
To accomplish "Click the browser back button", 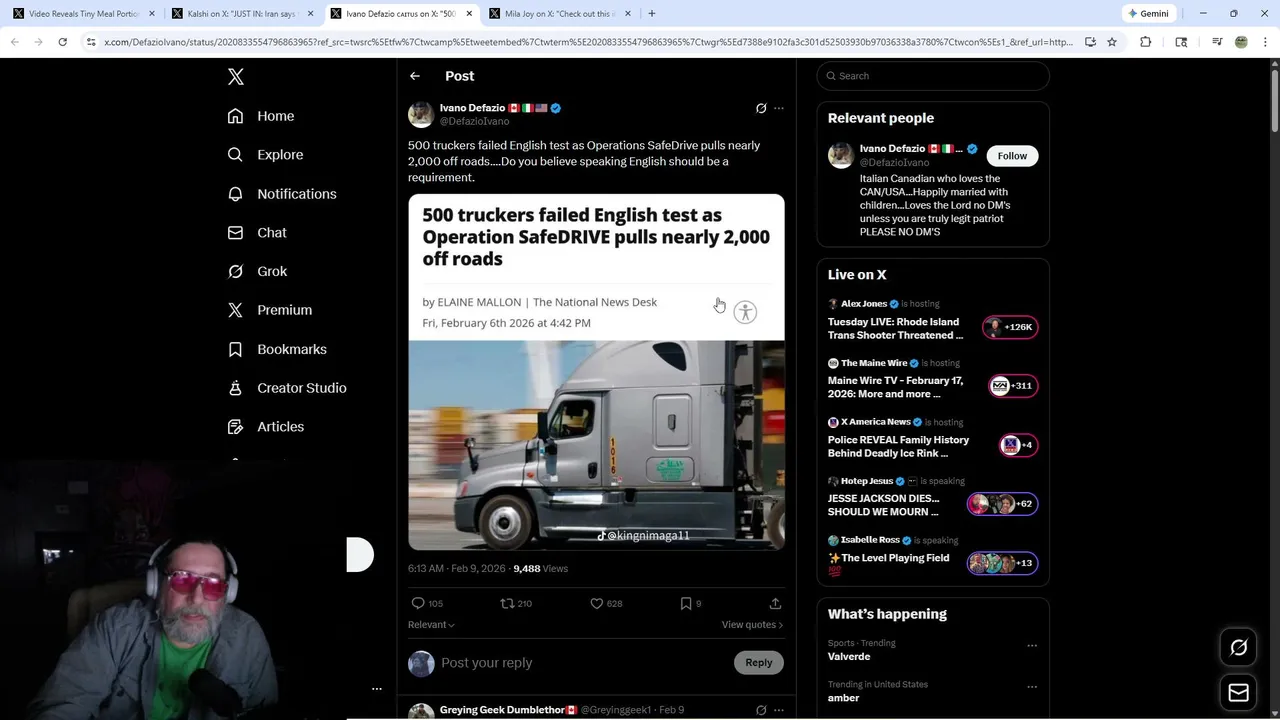I will 15,42.
